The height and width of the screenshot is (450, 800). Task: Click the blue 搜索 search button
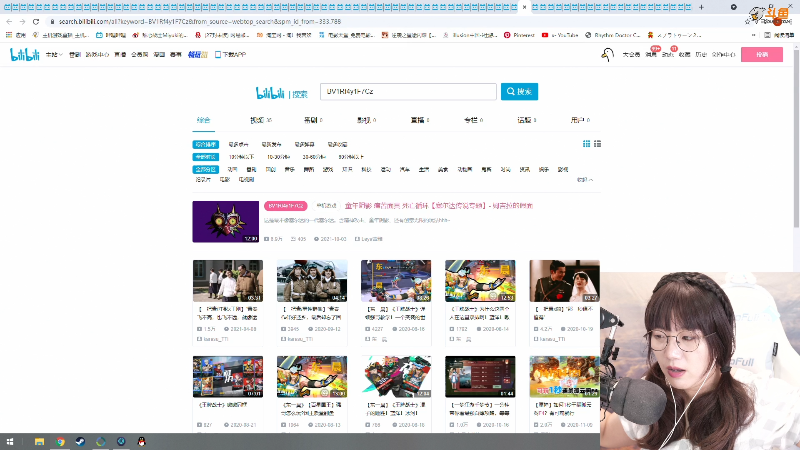tap(519, 92)
